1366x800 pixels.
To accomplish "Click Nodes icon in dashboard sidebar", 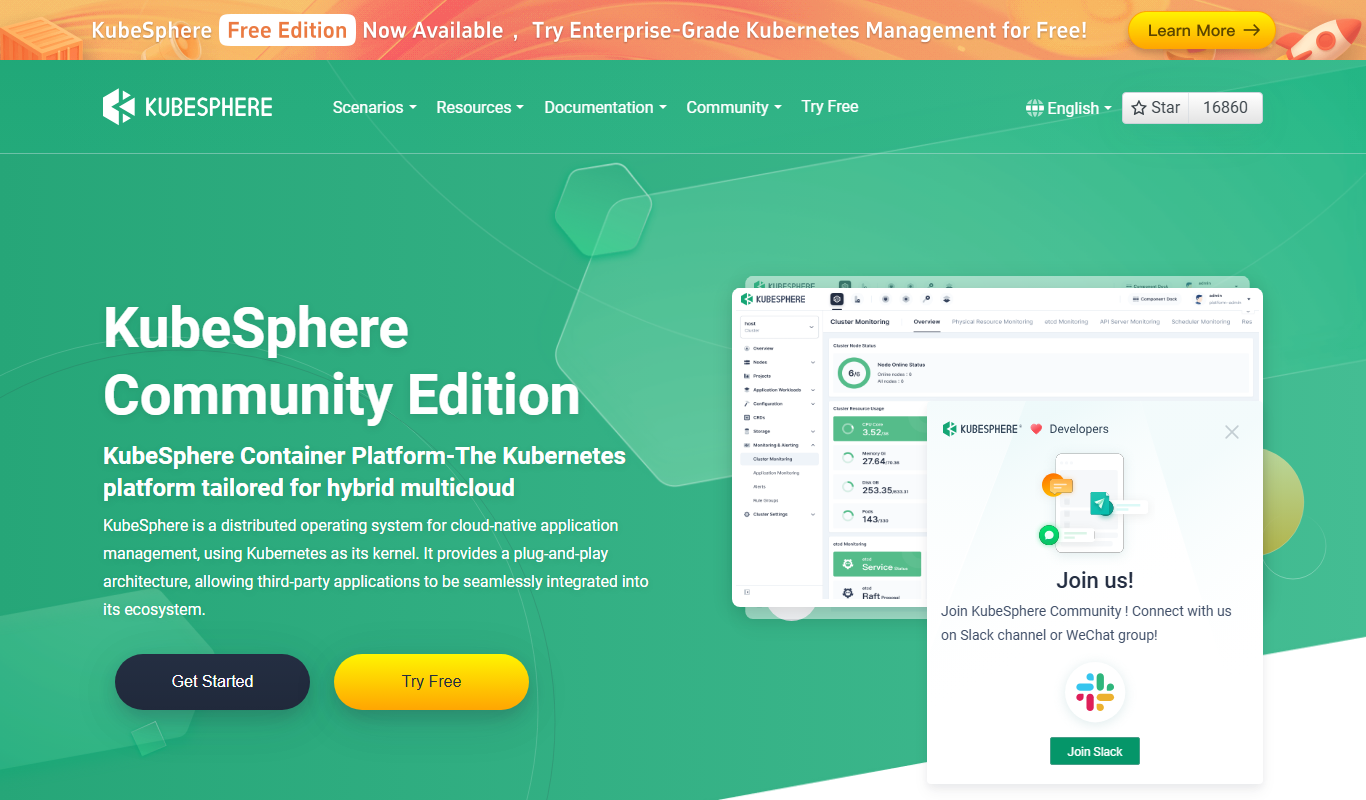I will [747, 362].
